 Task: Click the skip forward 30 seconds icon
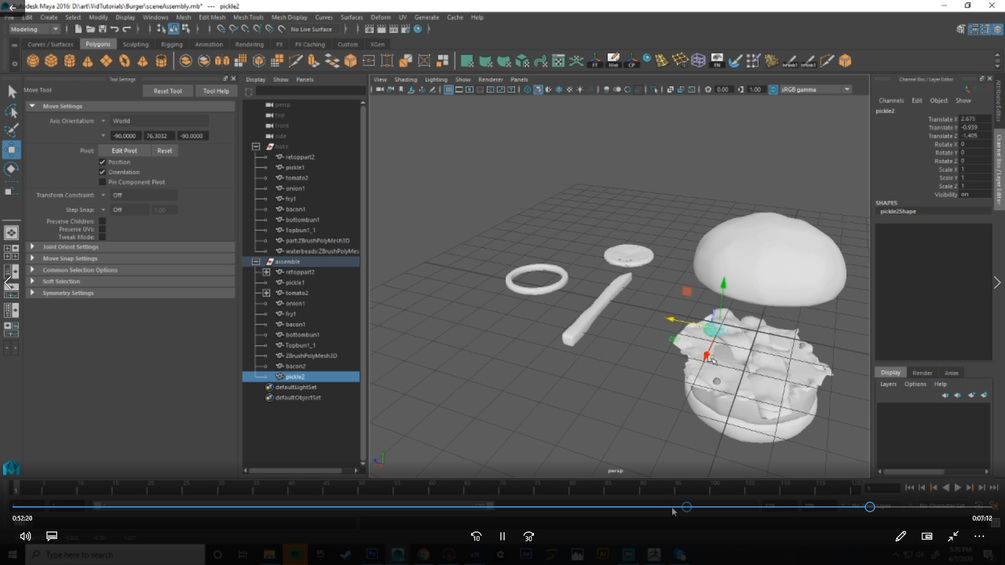[x=528, y=536]
